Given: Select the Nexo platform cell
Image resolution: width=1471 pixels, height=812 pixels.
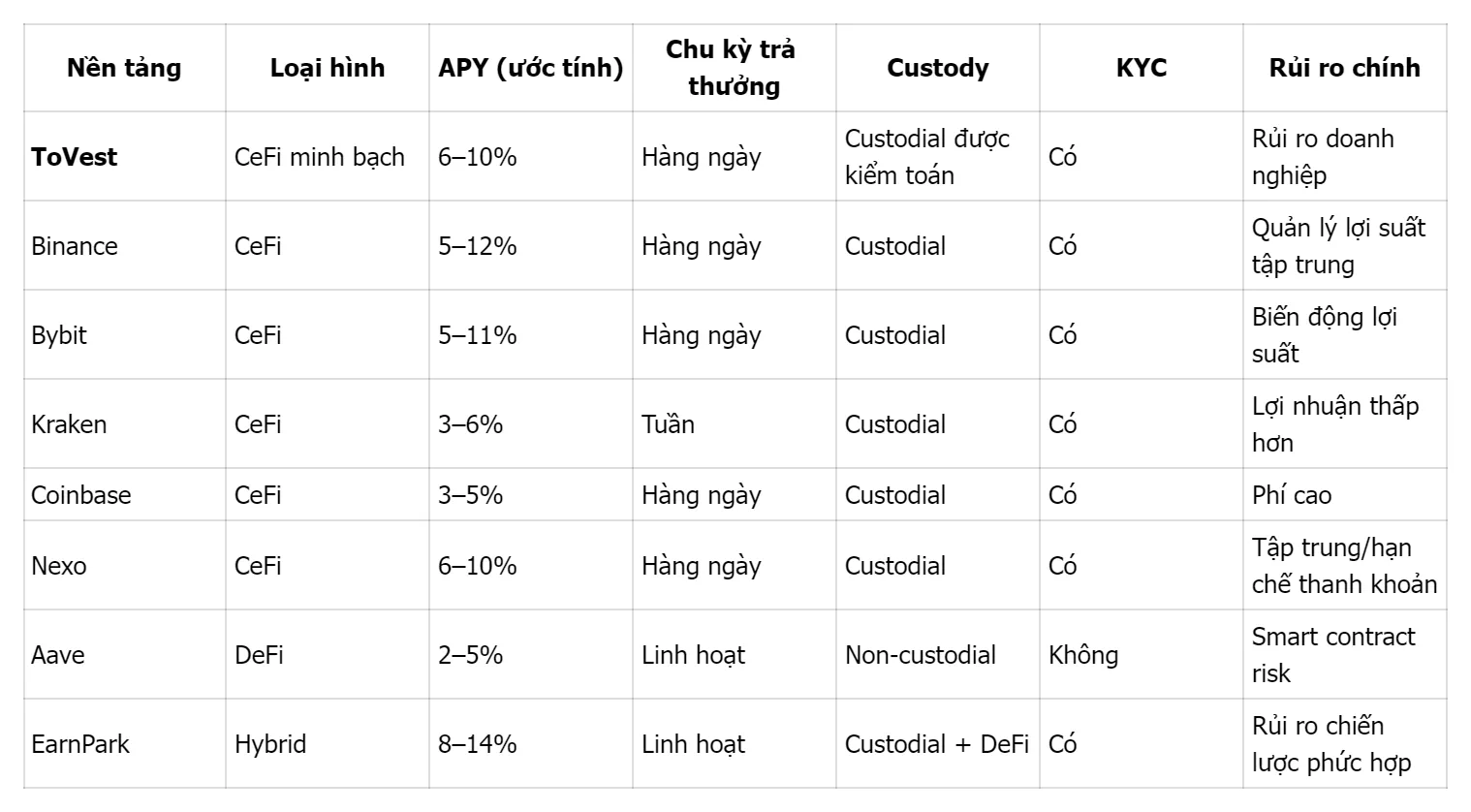Looking at the screenshot, I should pos(59,566).
